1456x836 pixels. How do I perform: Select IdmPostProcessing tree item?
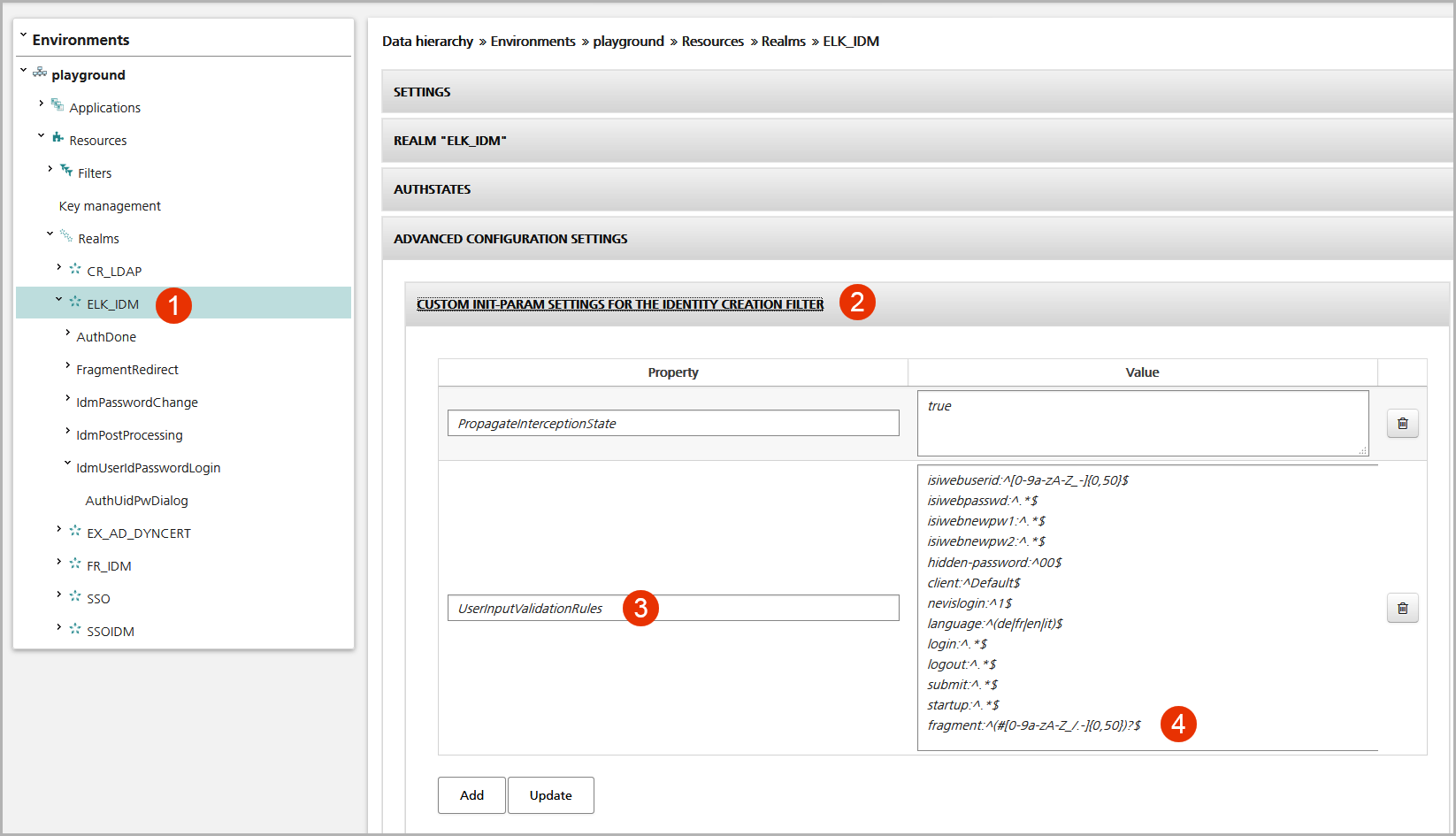pyautogui.click(x=129, y=435)
